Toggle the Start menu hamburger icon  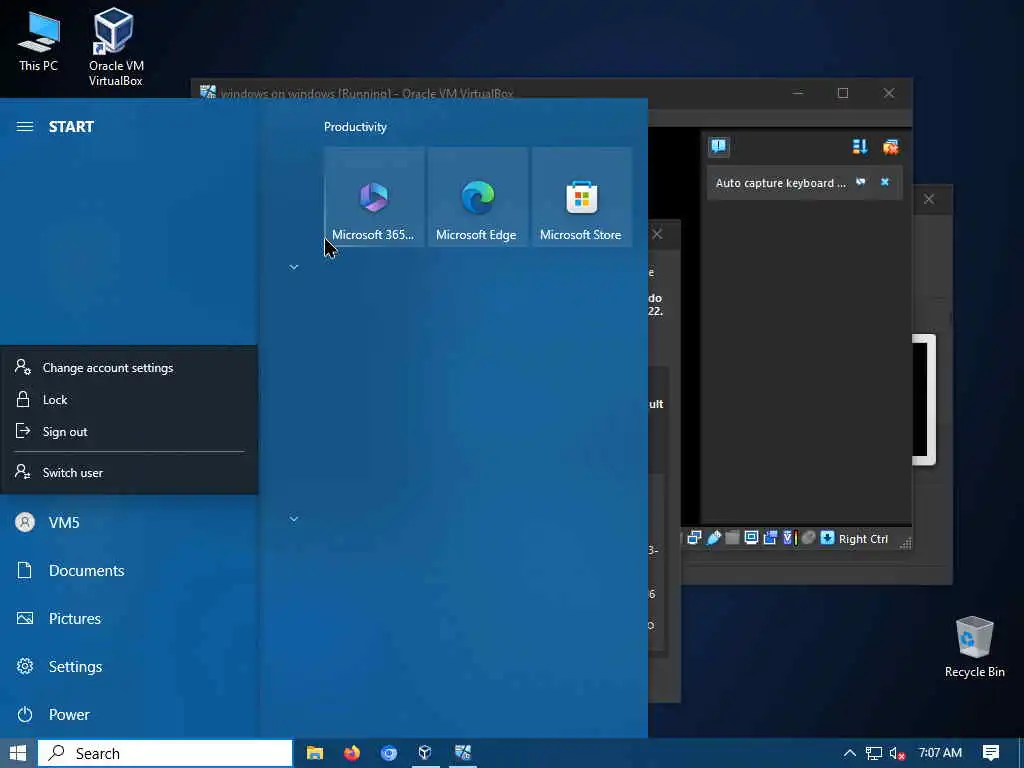25,127
